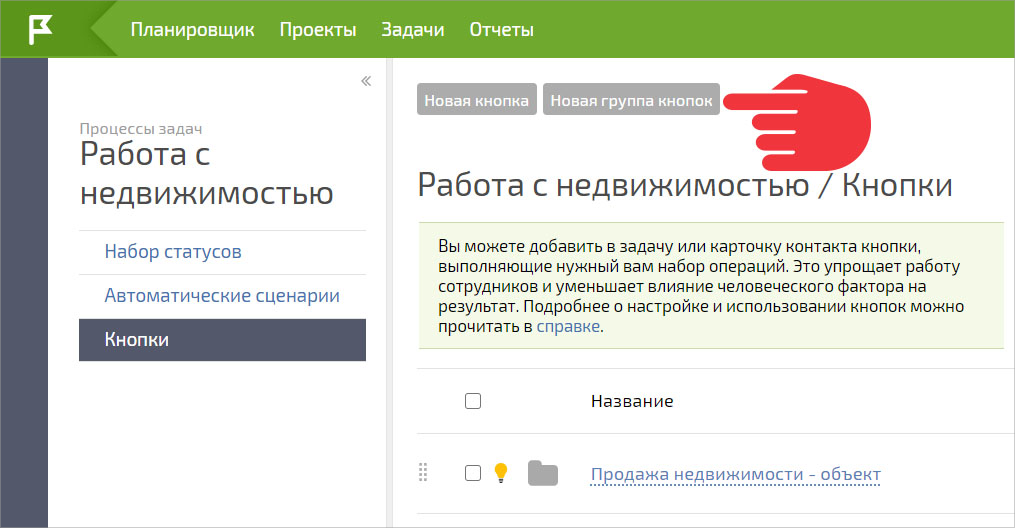The height and width of the screenshot is (528, 1015).
Task: Open the Отчеты menu
Action: (502, 30)
